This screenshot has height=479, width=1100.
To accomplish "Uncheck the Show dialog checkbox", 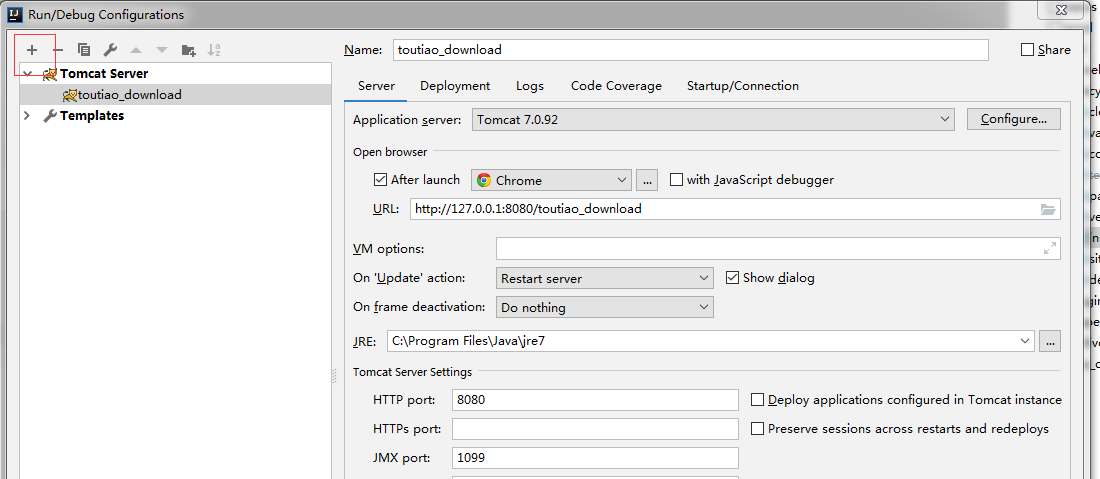I will 732,278.
